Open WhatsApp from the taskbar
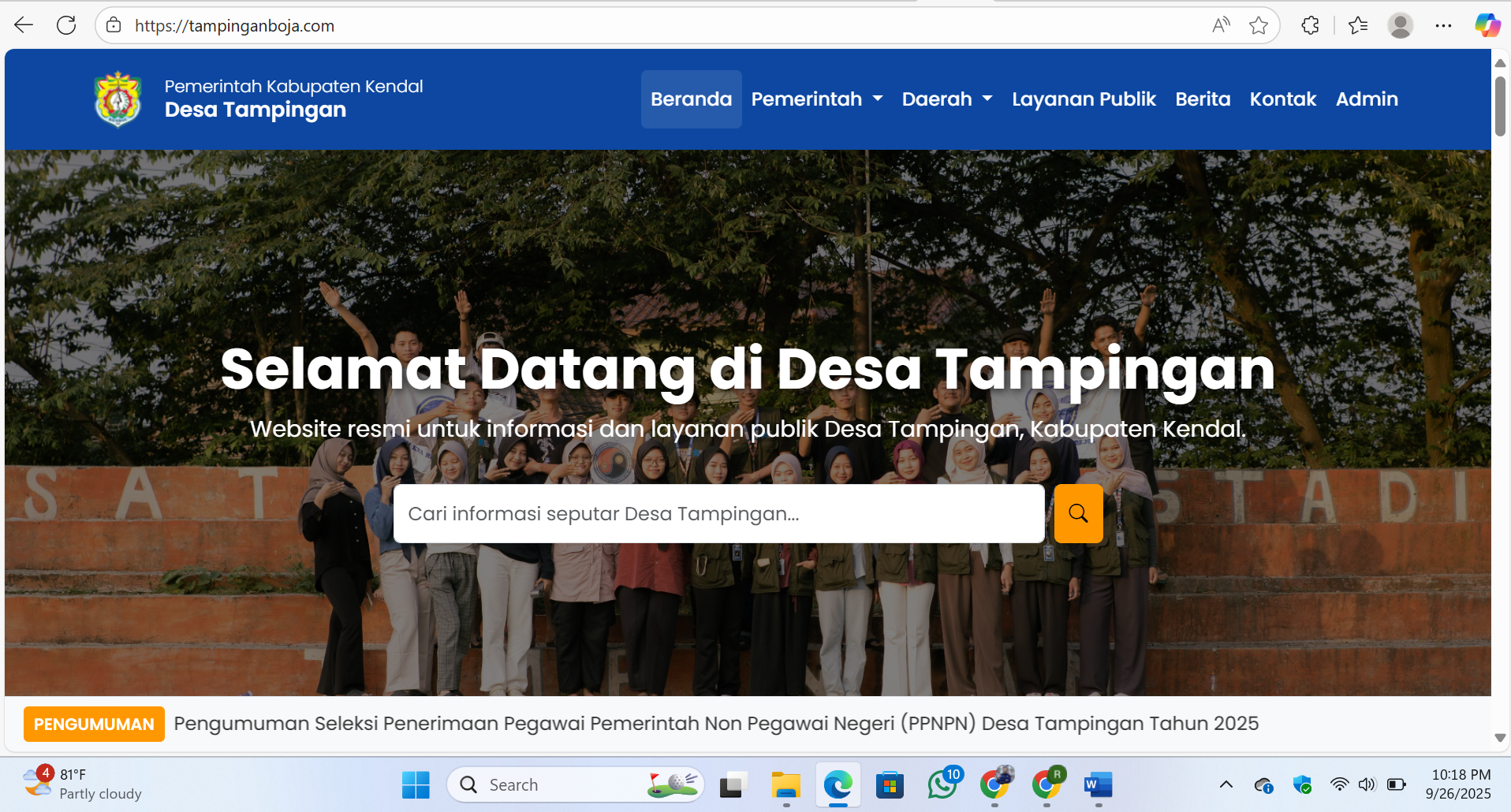The width and height of the screenshot is (1511, 812). tap(942, 784)
